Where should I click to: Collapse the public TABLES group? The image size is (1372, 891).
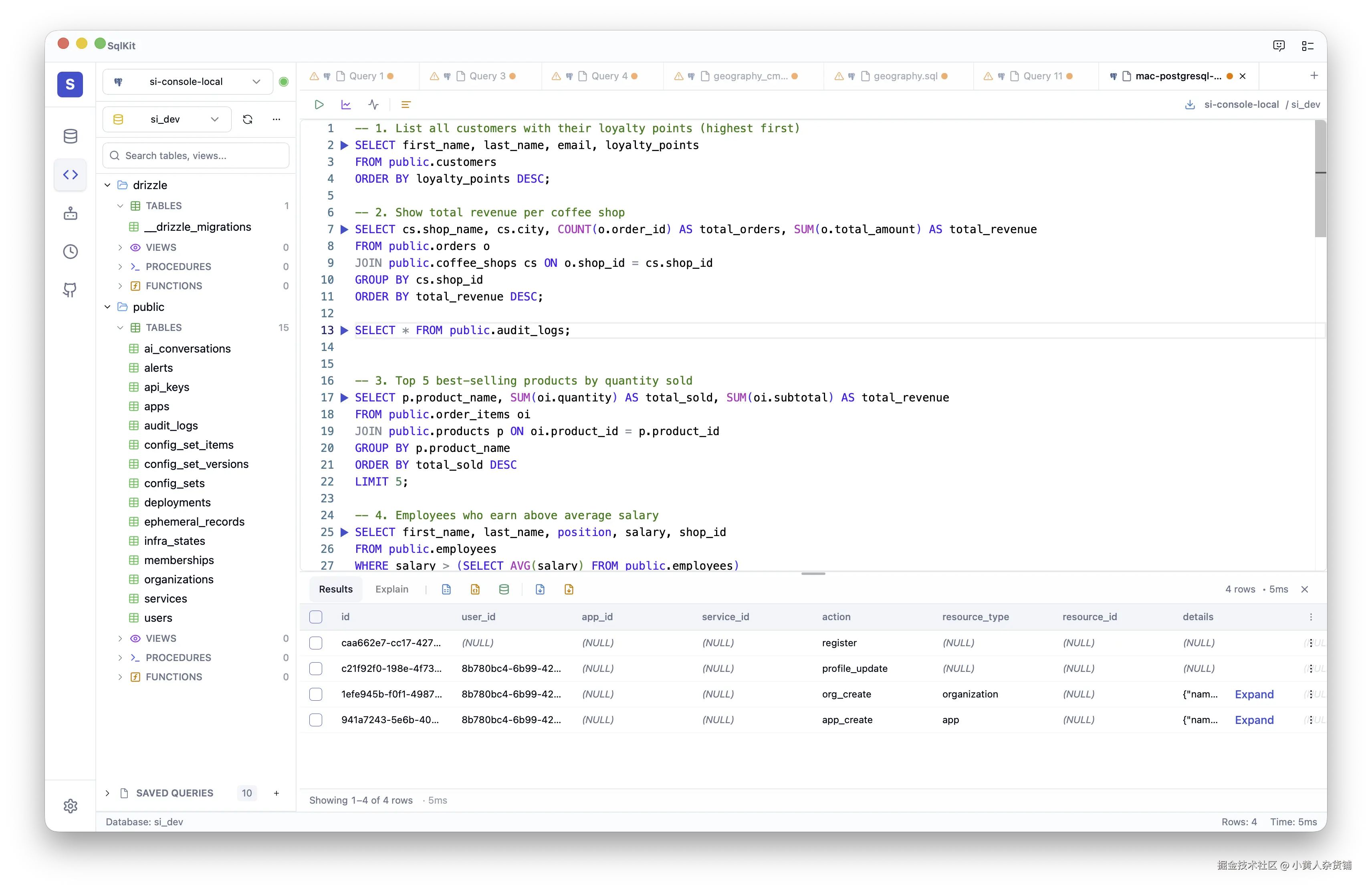(x=120, y=327)
